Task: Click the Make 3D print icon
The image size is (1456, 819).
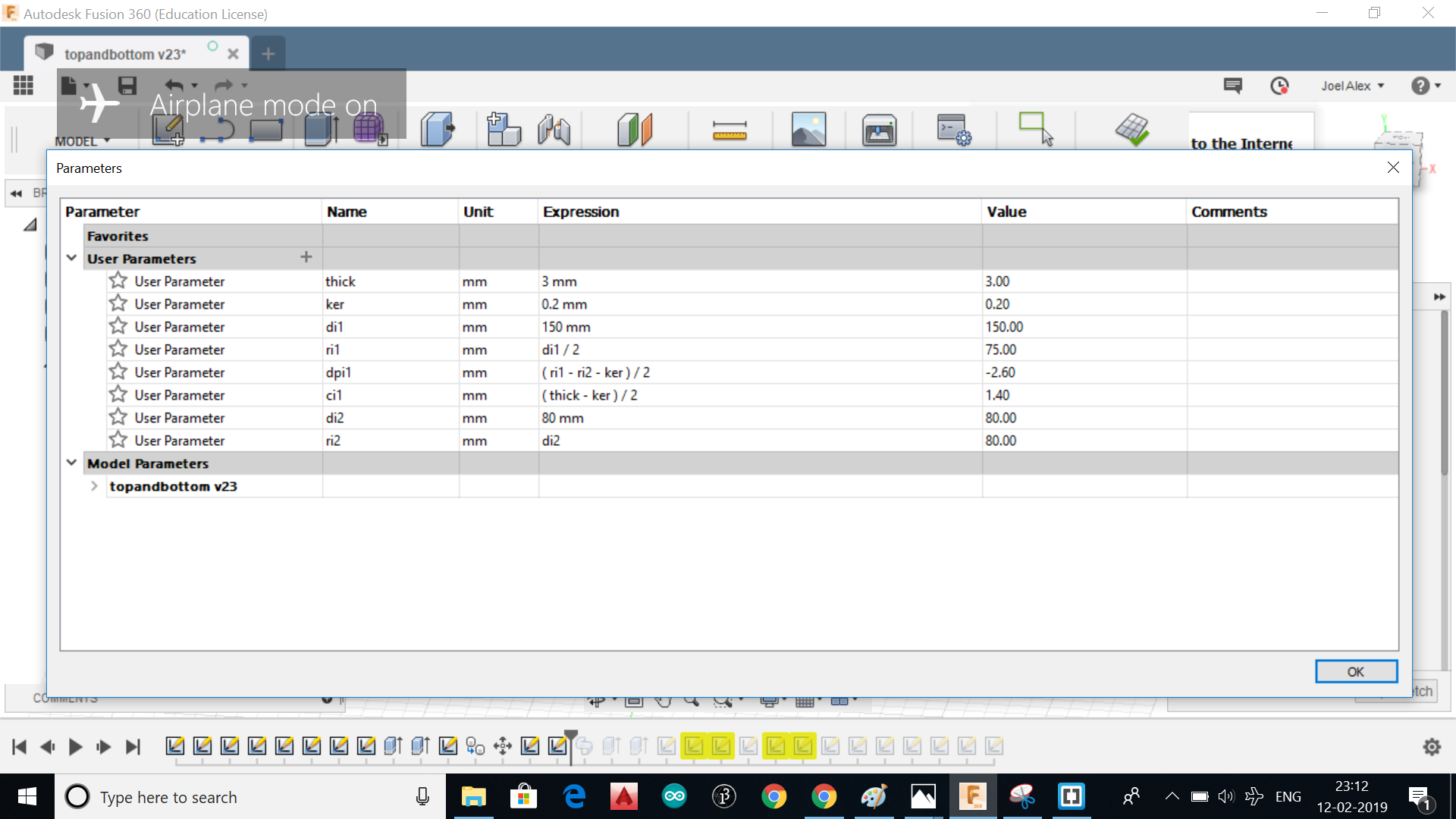Action: tap(879, 130)
